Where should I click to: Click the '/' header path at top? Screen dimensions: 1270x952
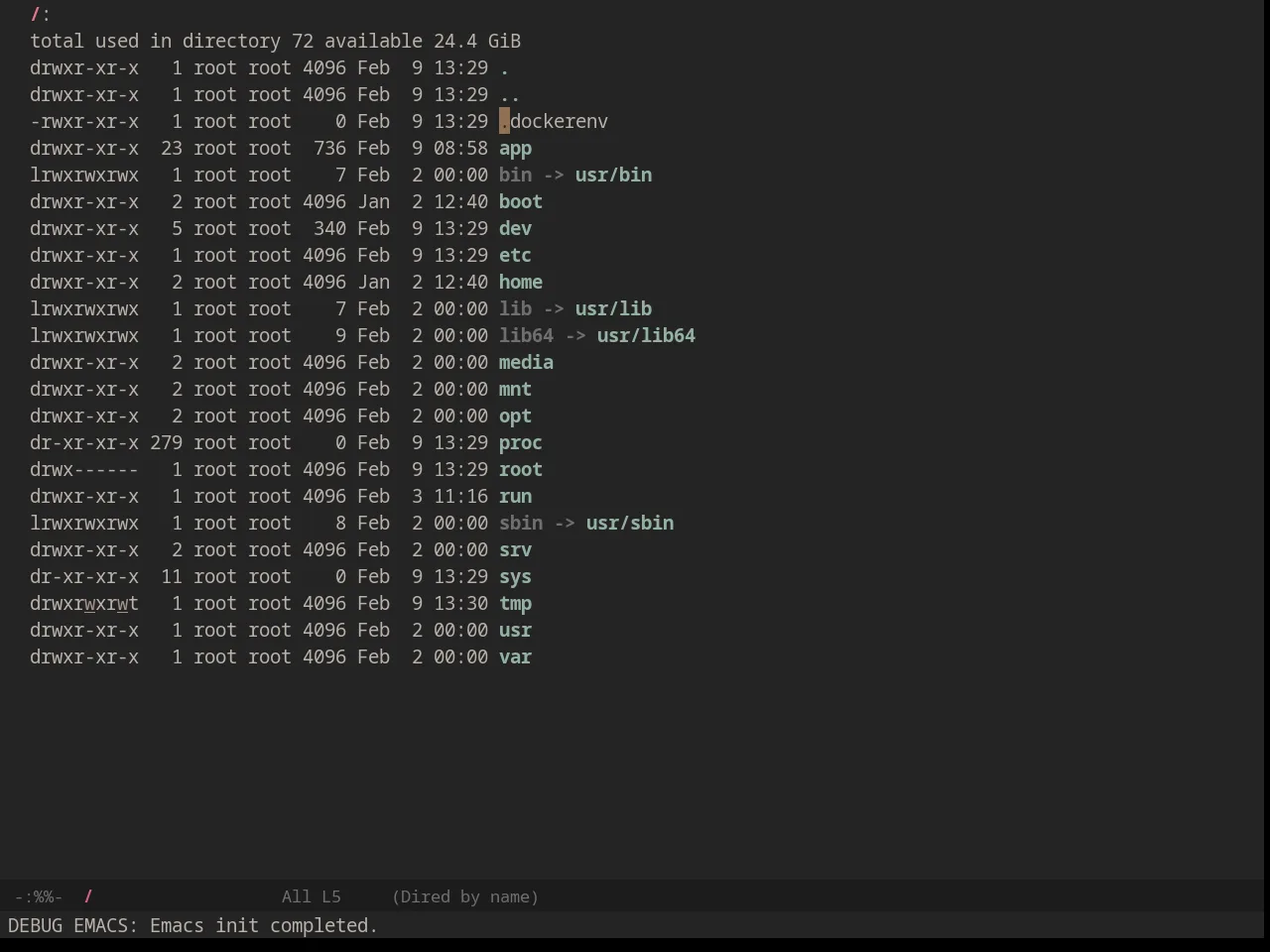point(36,15)
